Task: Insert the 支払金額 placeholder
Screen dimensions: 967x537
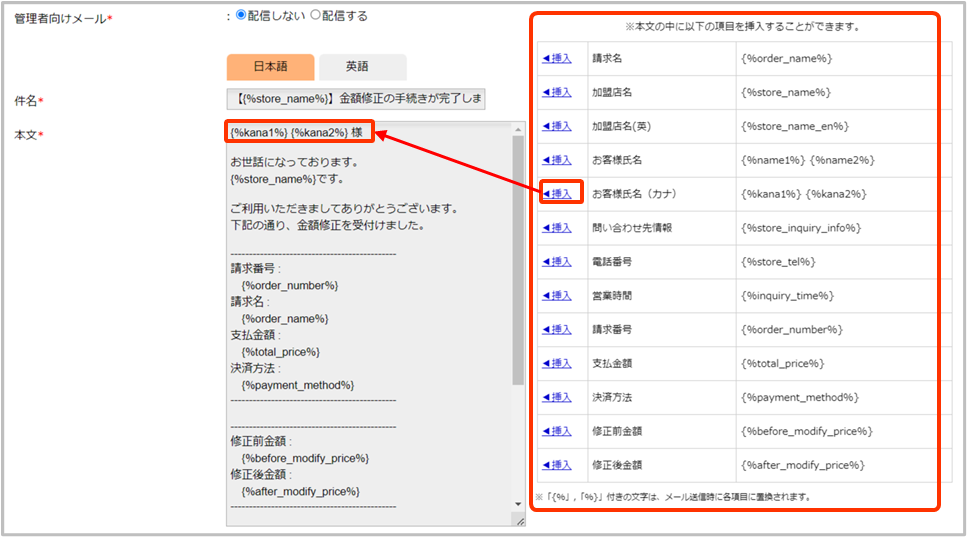Action: [x=557, y=364]
